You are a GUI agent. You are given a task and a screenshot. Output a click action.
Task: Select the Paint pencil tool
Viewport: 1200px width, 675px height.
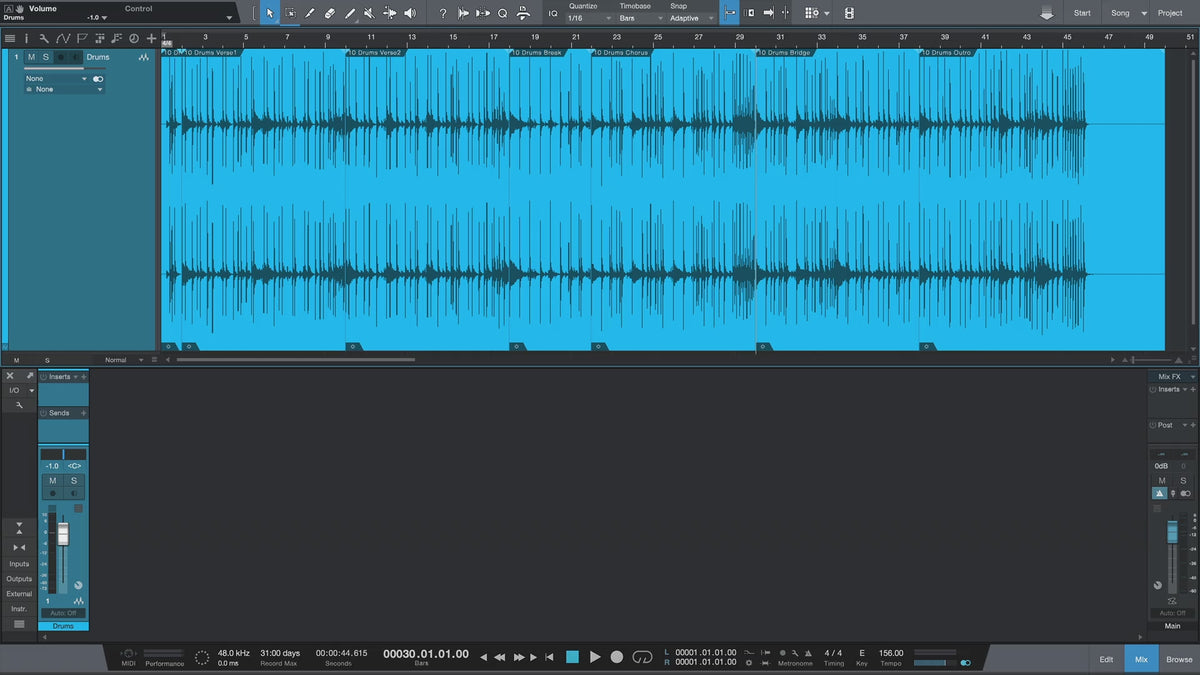point(349,13)
